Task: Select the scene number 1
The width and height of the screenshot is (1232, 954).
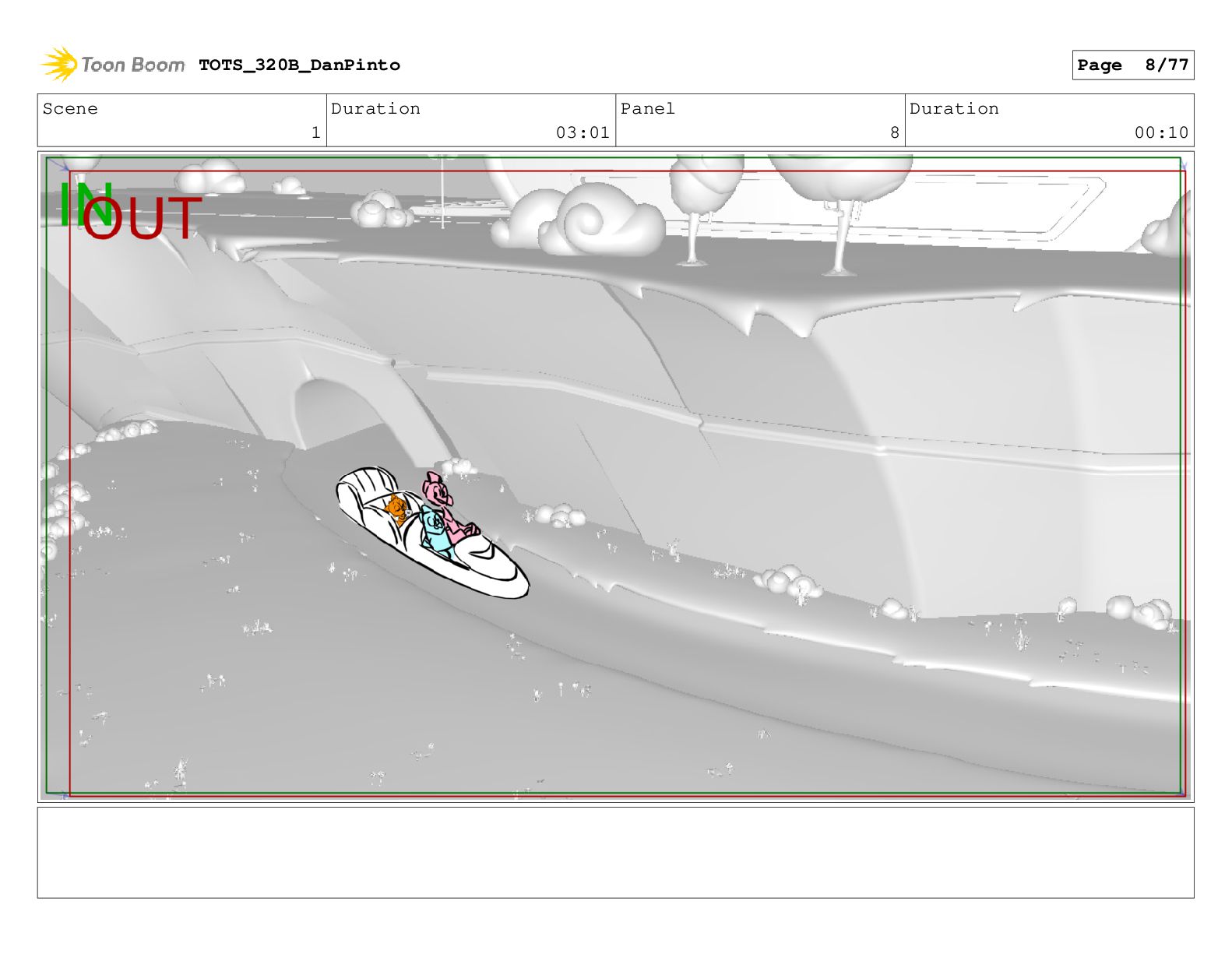Action: (x=315, y=133)
